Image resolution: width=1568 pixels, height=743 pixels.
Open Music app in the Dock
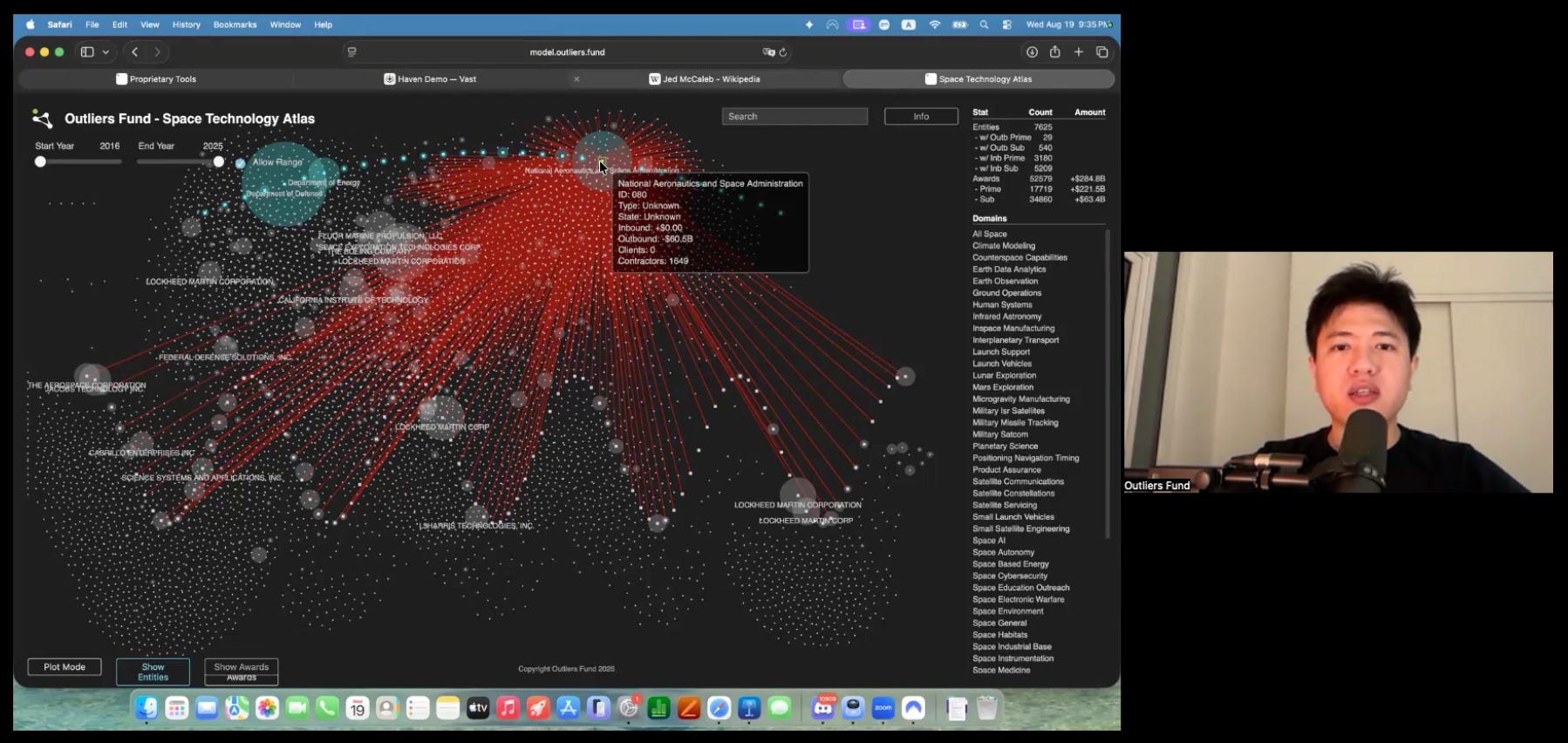508,708
